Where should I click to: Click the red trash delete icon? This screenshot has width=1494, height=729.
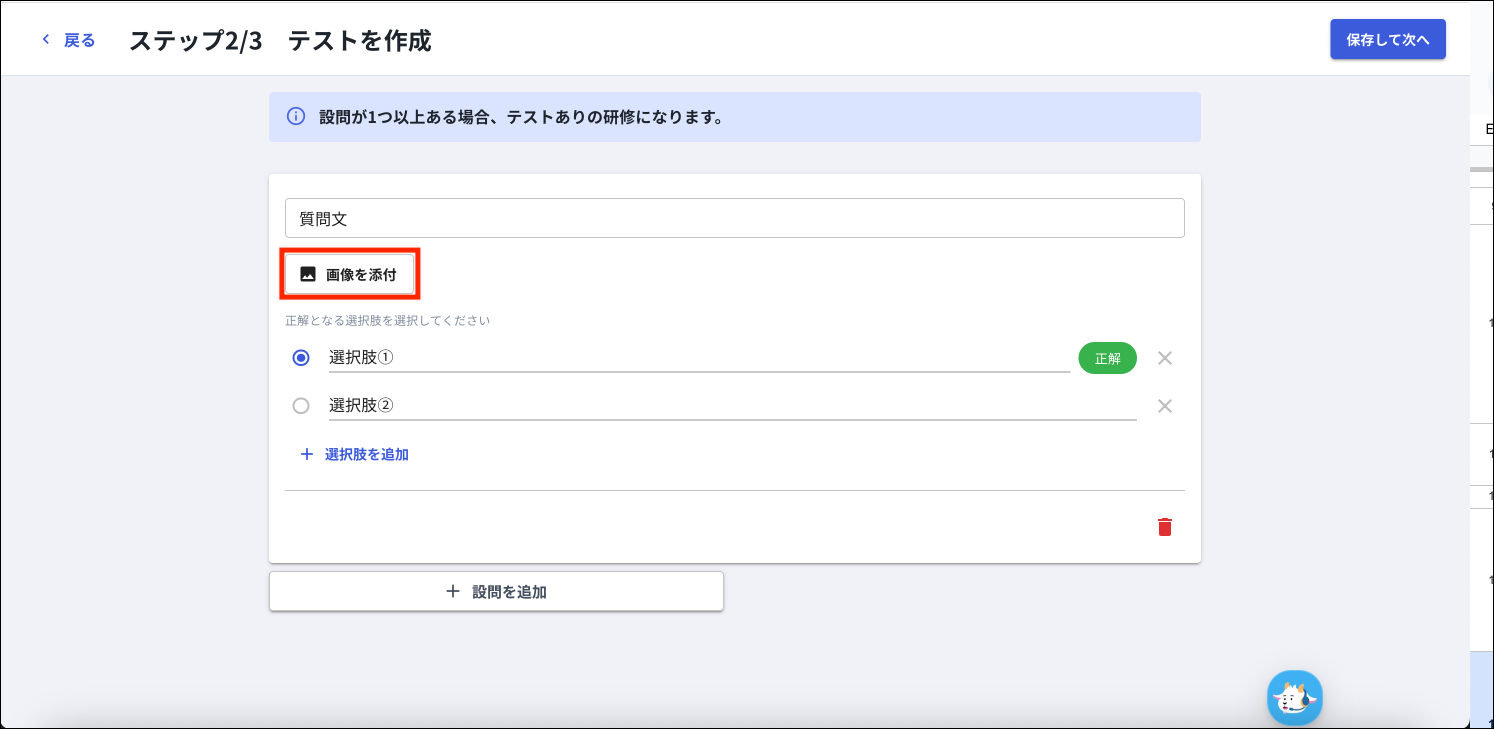(x=1164, y=527)
